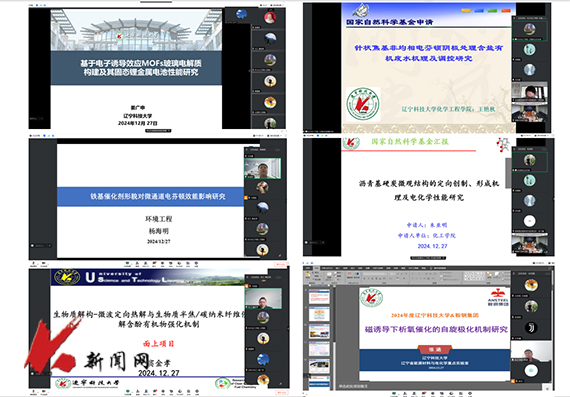The height and width of the screenshot is (397, 570).
Task: Click green share-screen icon in toolbar above biomass slide
Action: 127,263
